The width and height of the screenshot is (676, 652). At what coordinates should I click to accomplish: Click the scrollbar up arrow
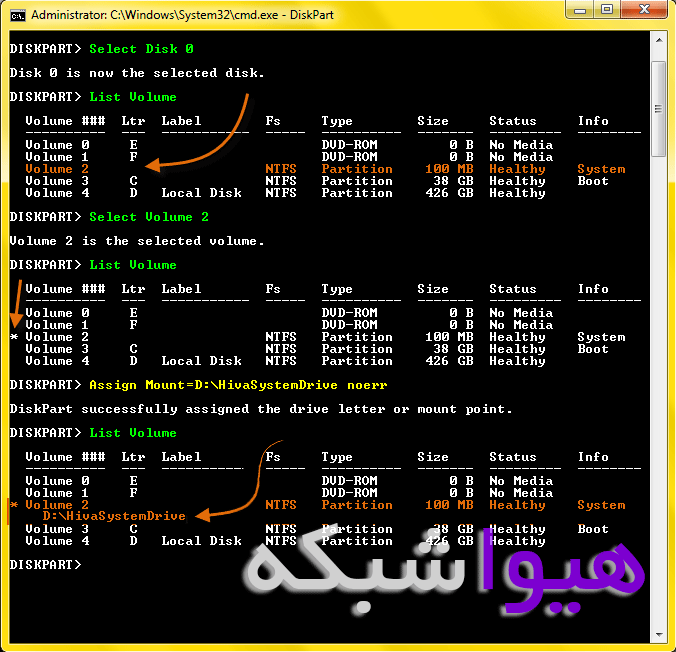659,40
